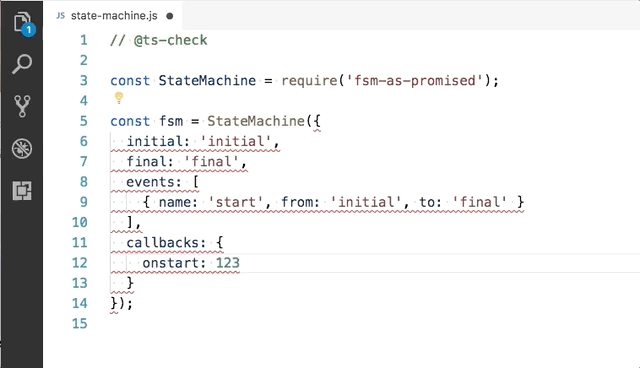Open the Search panel
This screenshot has width=640, height=368.
click(22, 64)
